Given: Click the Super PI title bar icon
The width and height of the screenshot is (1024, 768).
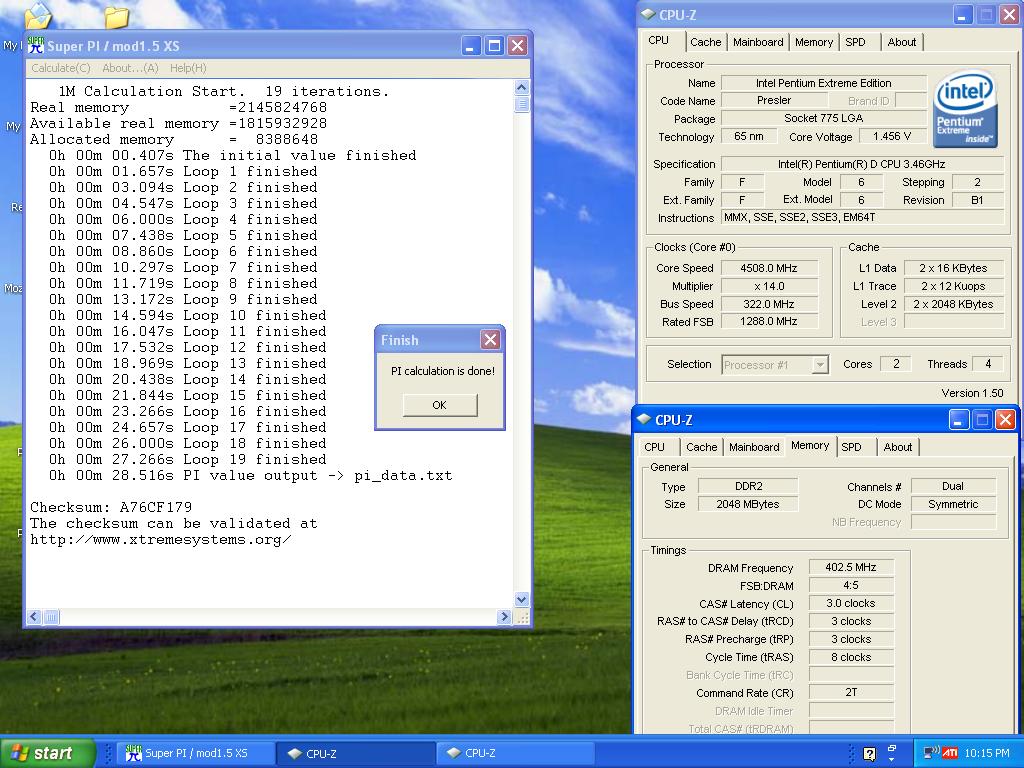Looking at the screenshot, I should tap(35, 45).
